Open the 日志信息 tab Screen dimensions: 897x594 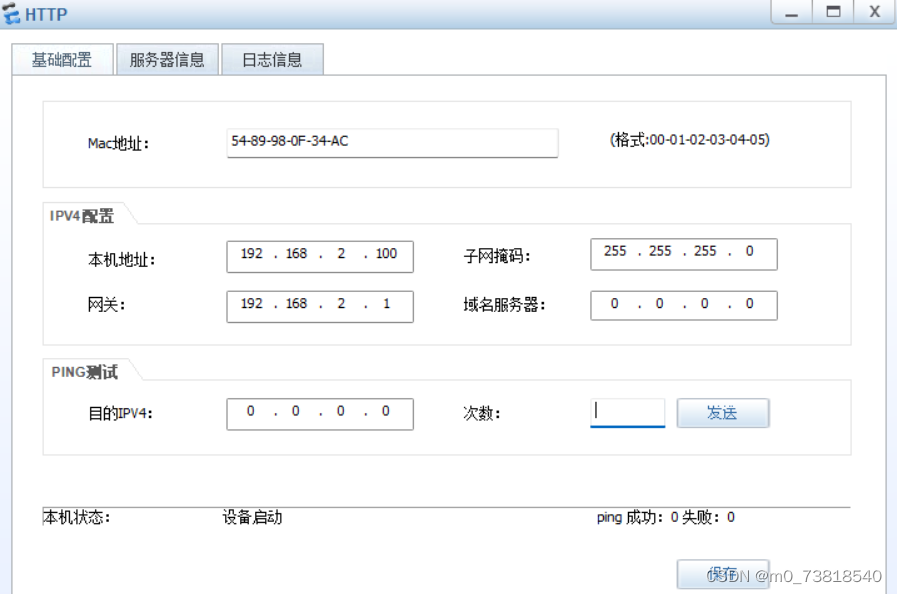[273, 59]
